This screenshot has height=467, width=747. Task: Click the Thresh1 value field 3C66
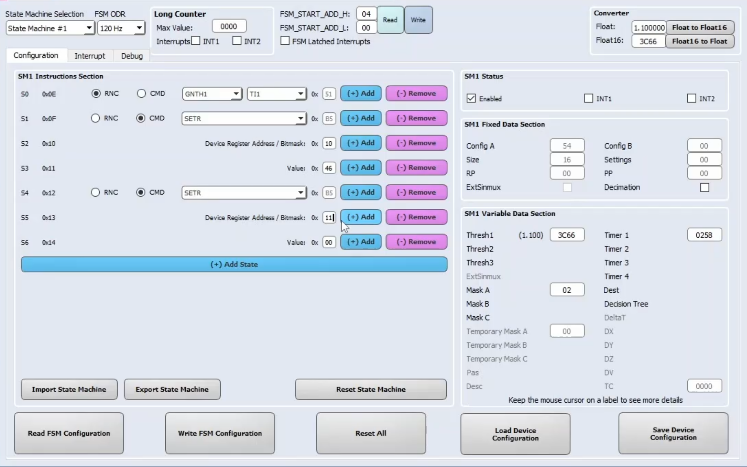point(567,235)
